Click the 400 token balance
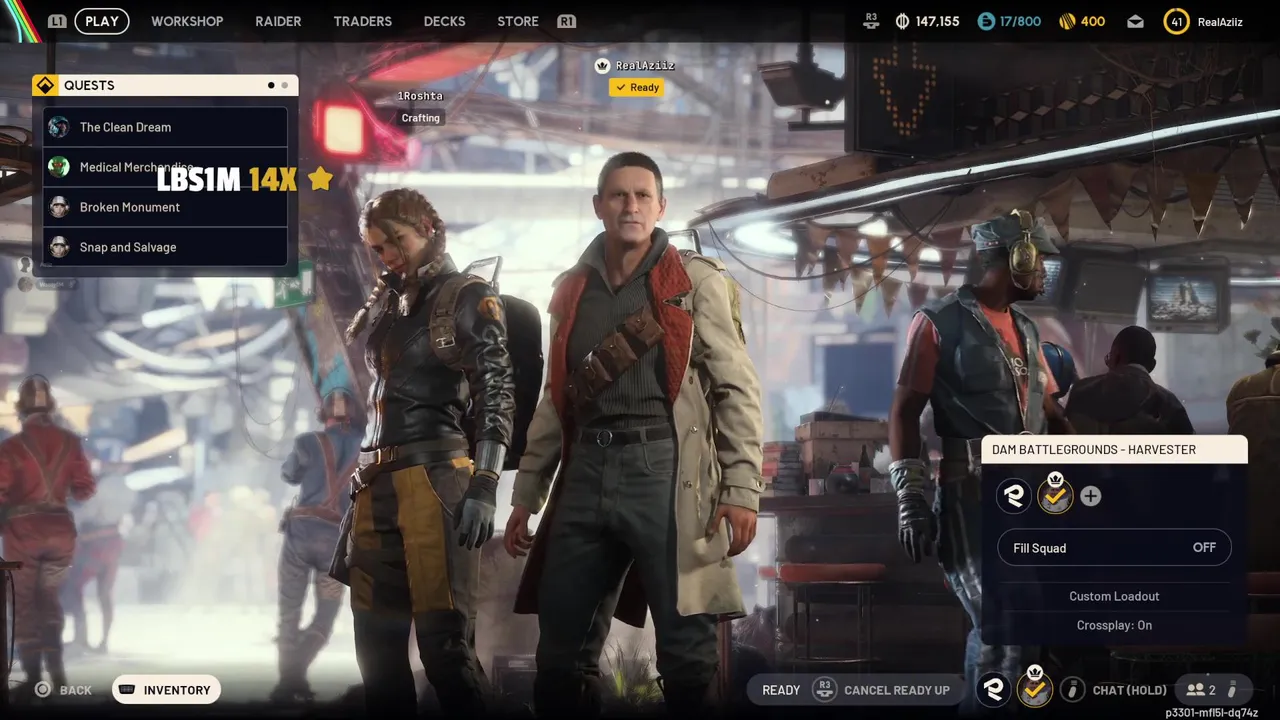Image resolution: width=1280 pixels, height=720 pixels. (1093, 21)
